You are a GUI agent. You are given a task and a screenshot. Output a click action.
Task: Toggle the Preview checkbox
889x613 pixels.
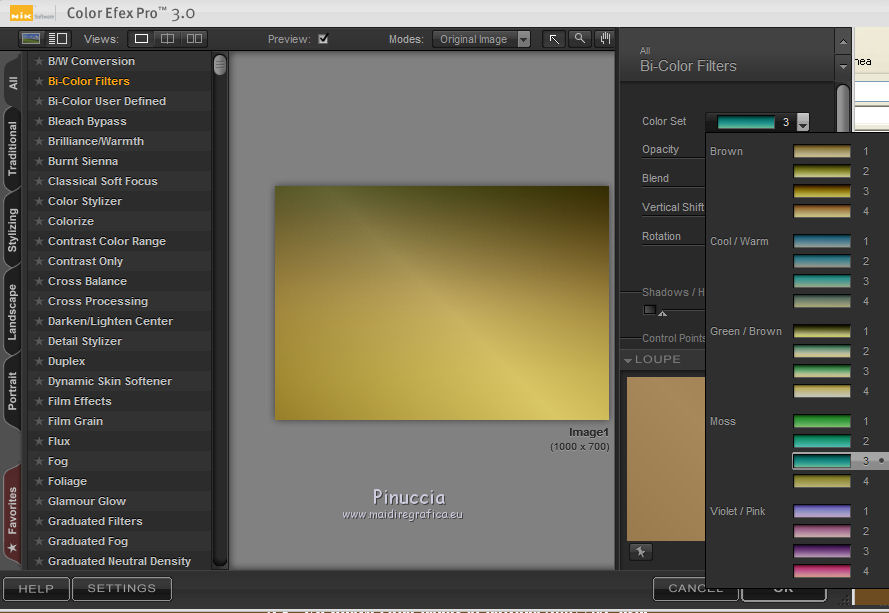coord(323,39)
